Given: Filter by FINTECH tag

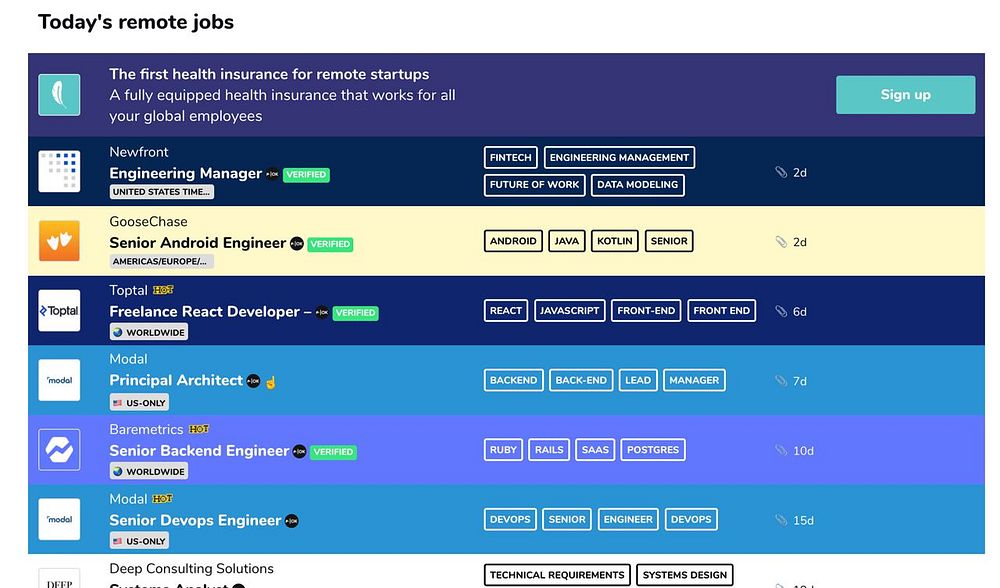Looking at the screenshot, I should point(510,158).
